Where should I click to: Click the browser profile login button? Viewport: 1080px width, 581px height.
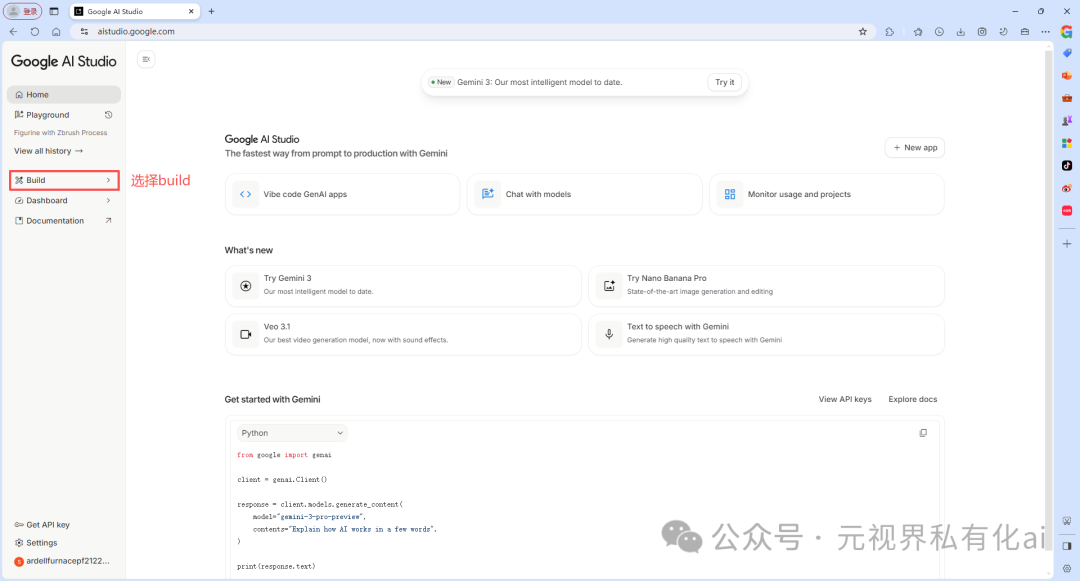click(23, 11)
